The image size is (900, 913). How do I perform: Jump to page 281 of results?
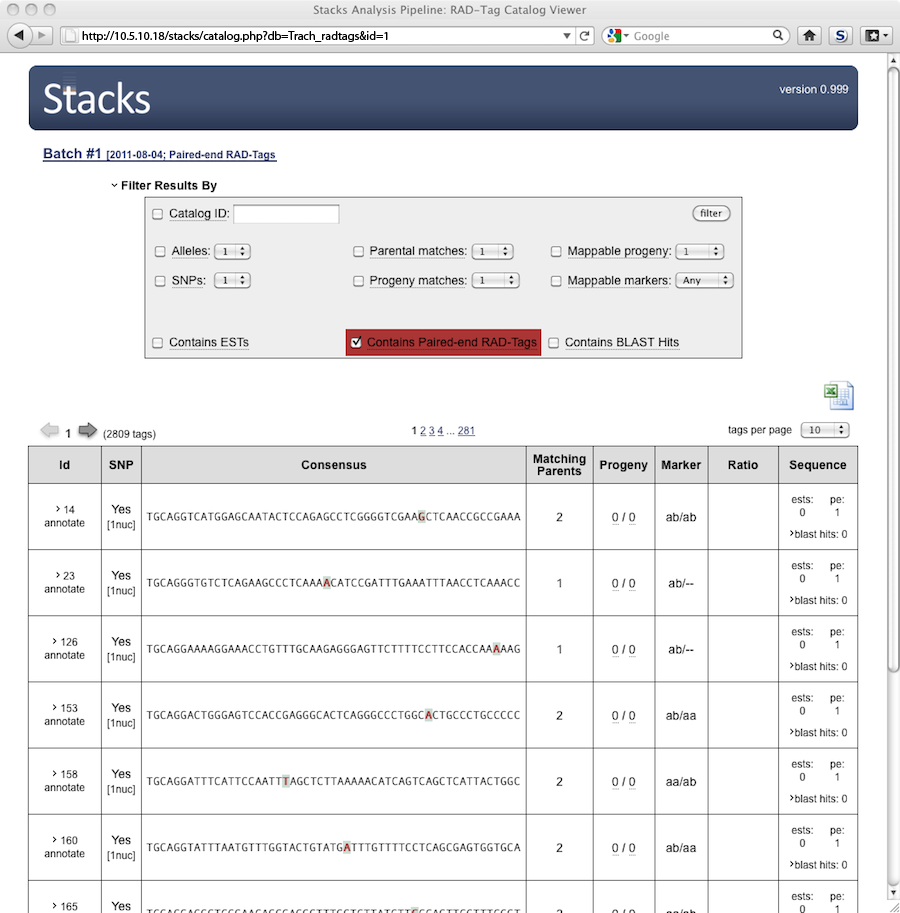(466, 431)
